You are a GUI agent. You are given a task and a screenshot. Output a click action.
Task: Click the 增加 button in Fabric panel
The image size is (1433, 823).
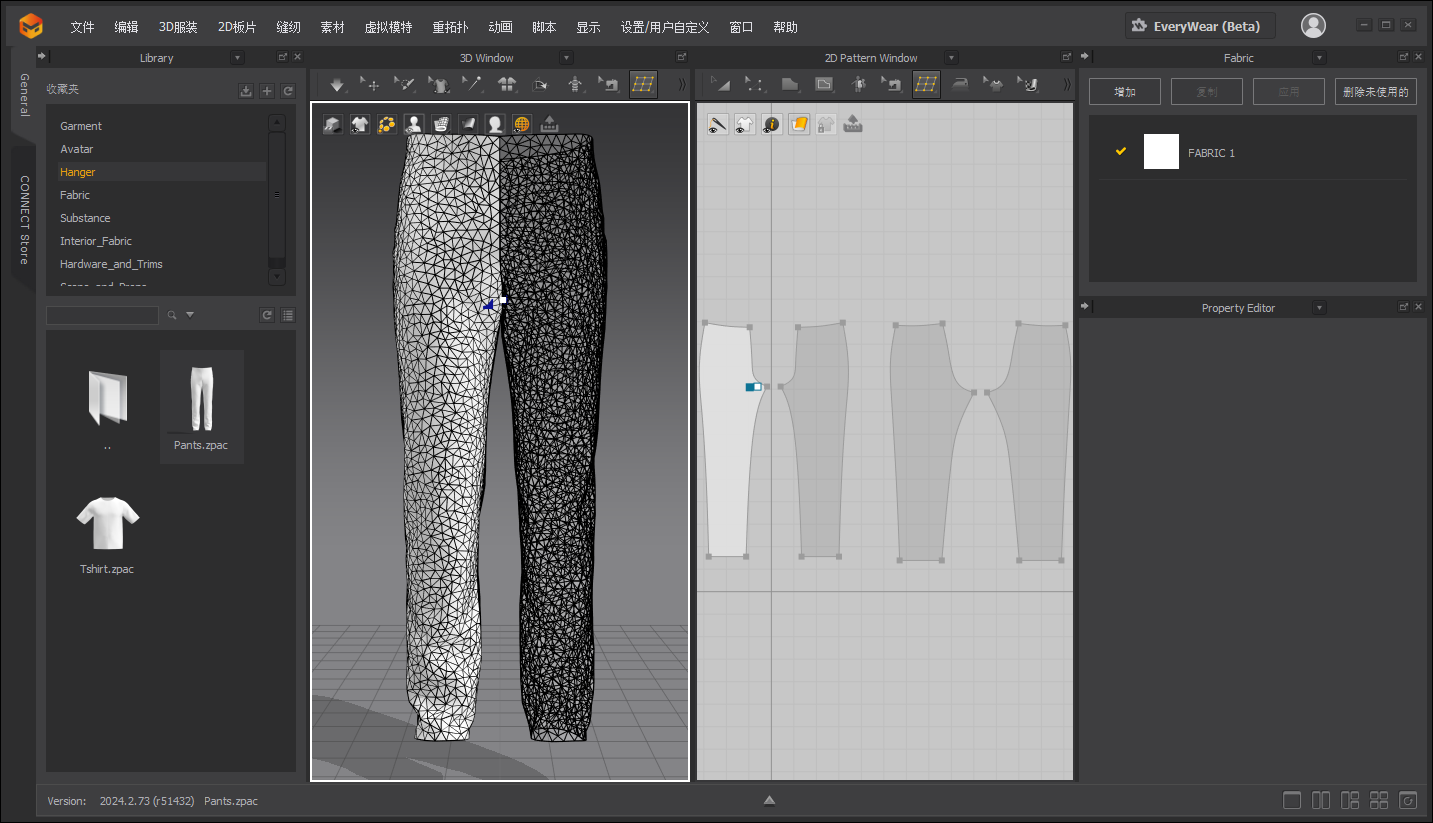pyautogui.click(x=1125, y=92)
